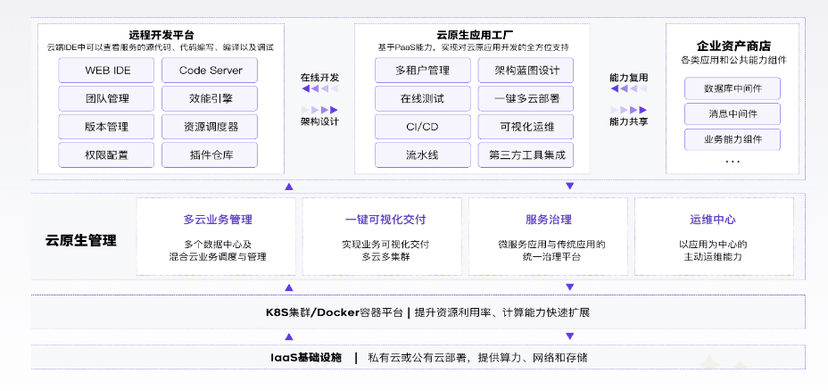Click the left-pointing arrows below 能力复用
Image resolution: width=828 pixels, height=391 pixels.
point(629,89)
